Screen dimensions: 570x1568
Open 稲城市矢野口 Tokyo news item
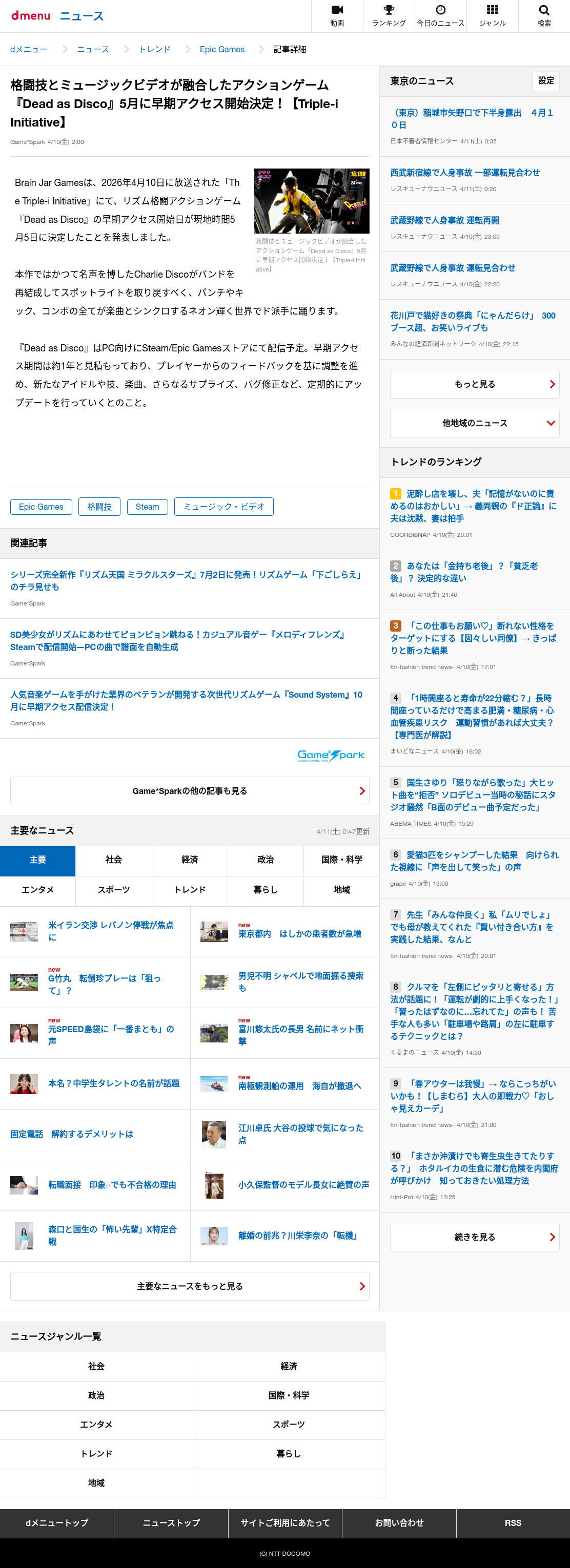pyautogui.click(x=472, y=119)
